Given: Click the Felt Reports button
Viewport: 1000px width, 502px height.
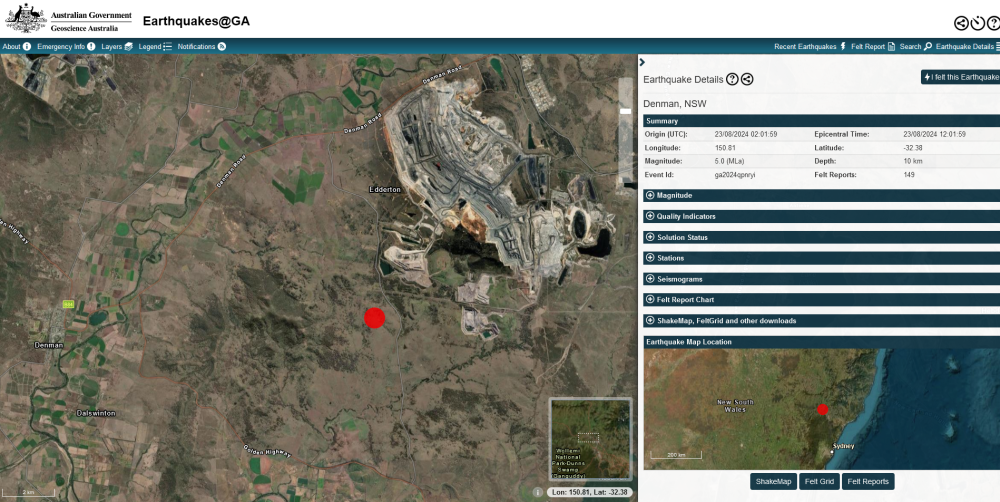Looking at the screenshot, I should click(x=867, y=482).
